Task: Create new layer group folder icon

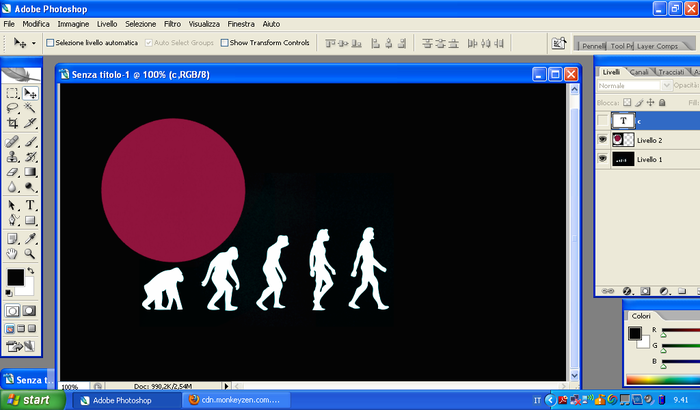Action: tap(682, 291)
